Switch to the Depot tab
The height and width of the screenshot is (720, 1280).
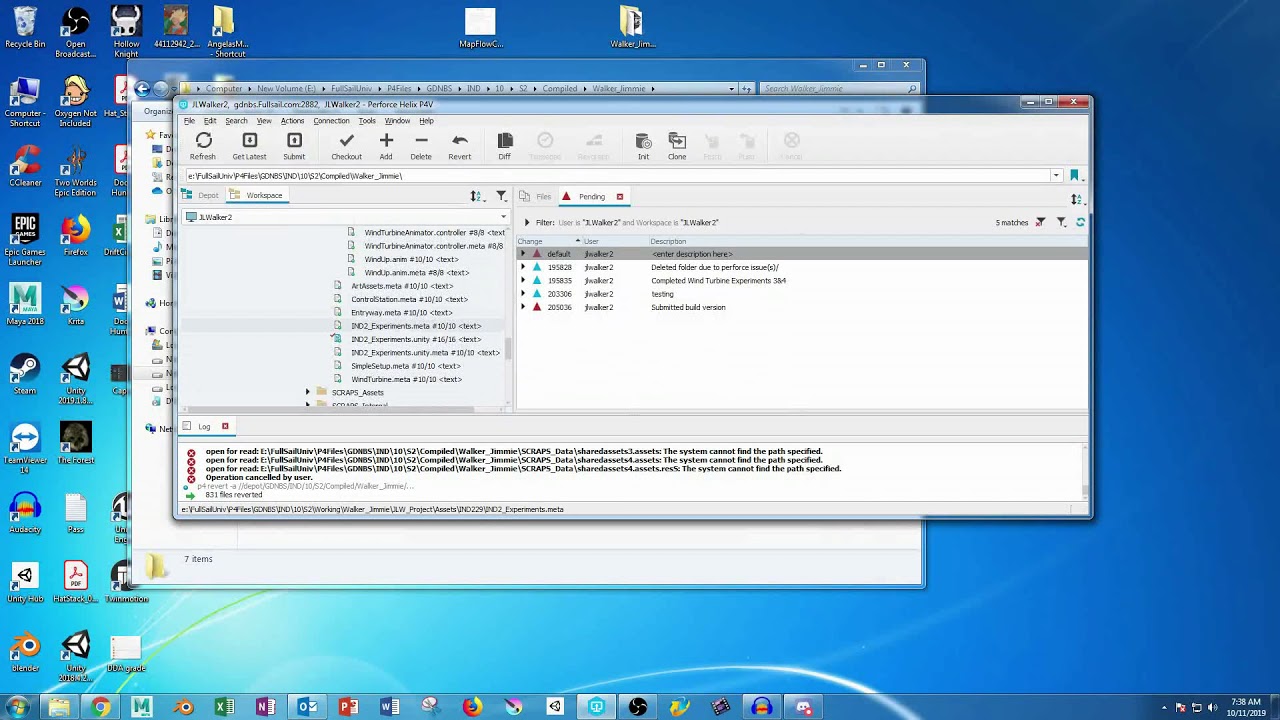(201, 196)
